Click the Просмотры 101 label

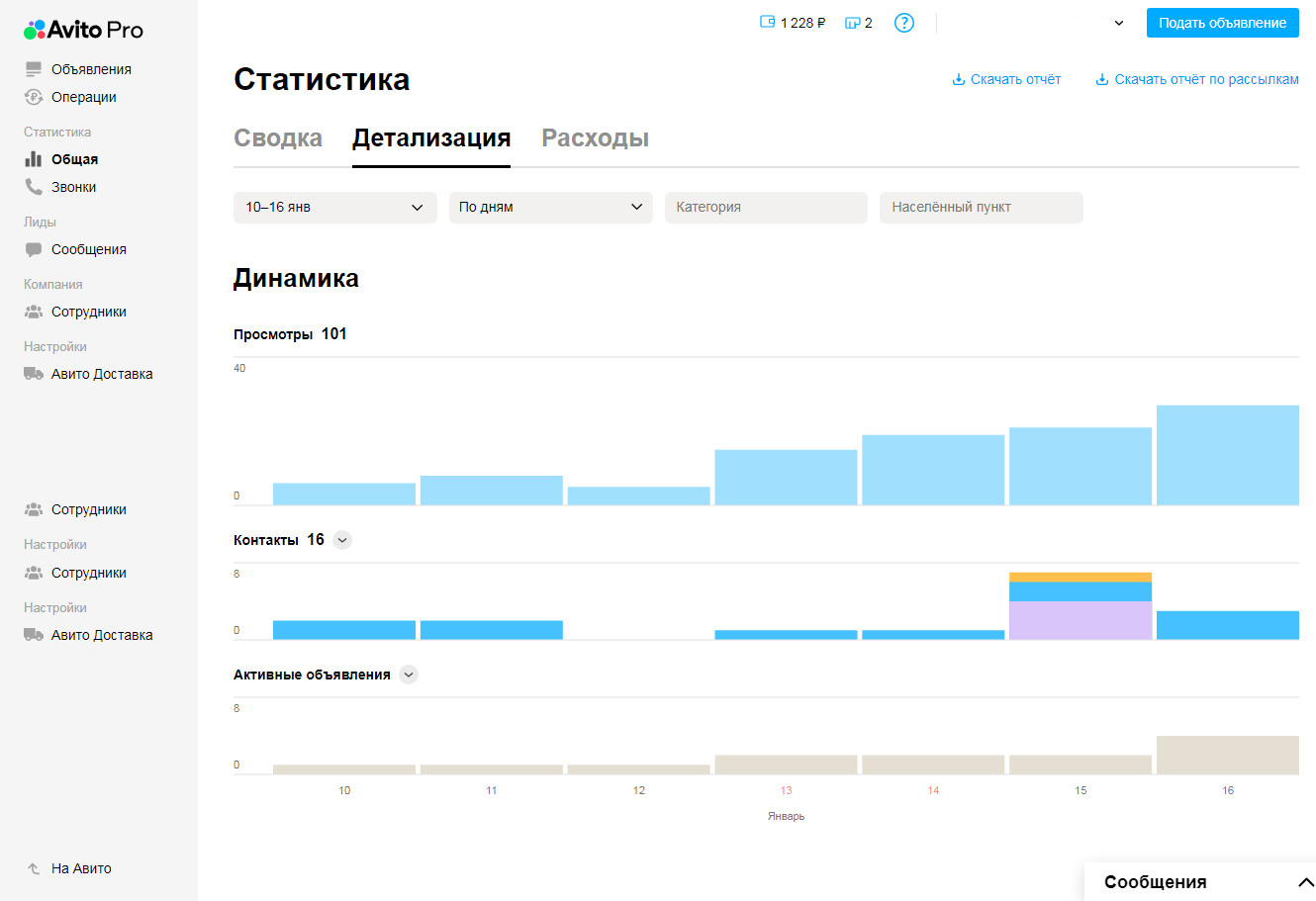point(290,334)
